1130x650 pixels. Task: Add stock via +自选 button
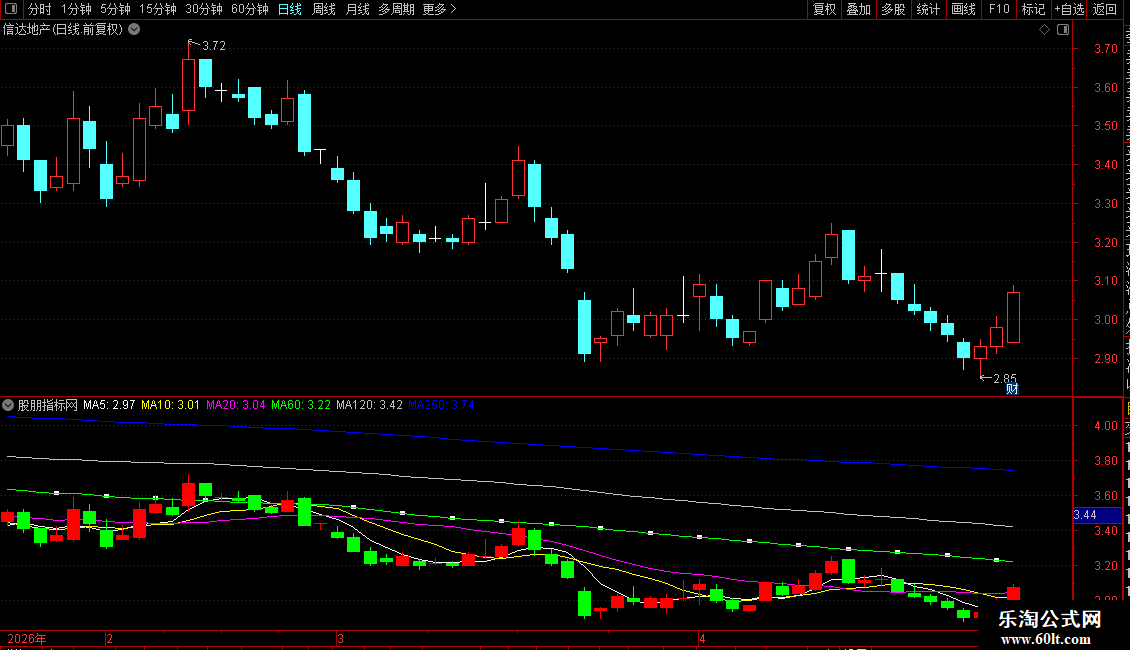coord(1069,9)
